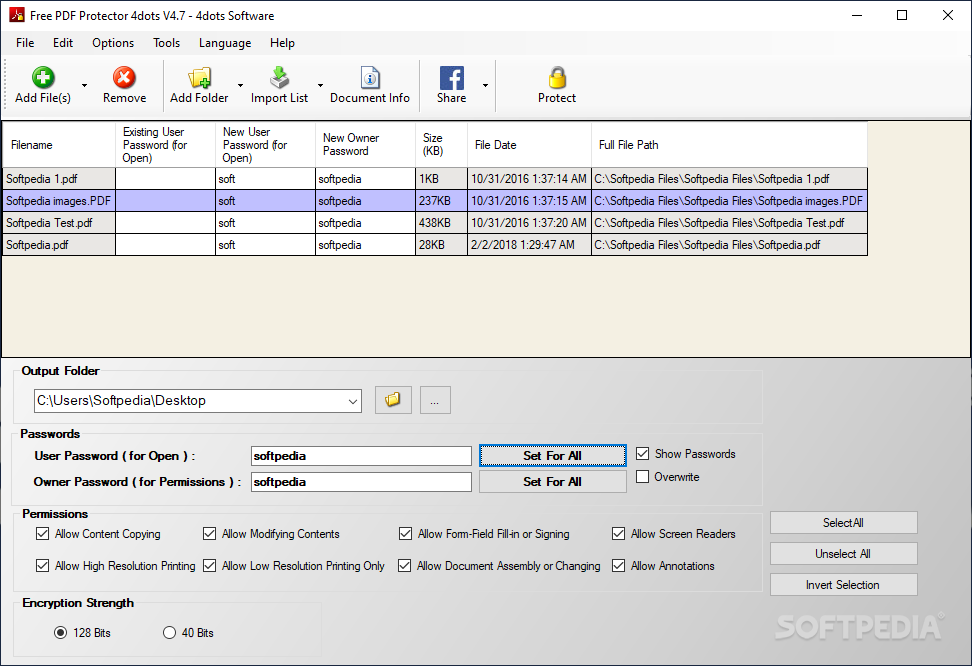The height and width of the screenshot is (666, 972).
Task: Toggle the Show Passwords checkbox
Action: tap(643, 454)
